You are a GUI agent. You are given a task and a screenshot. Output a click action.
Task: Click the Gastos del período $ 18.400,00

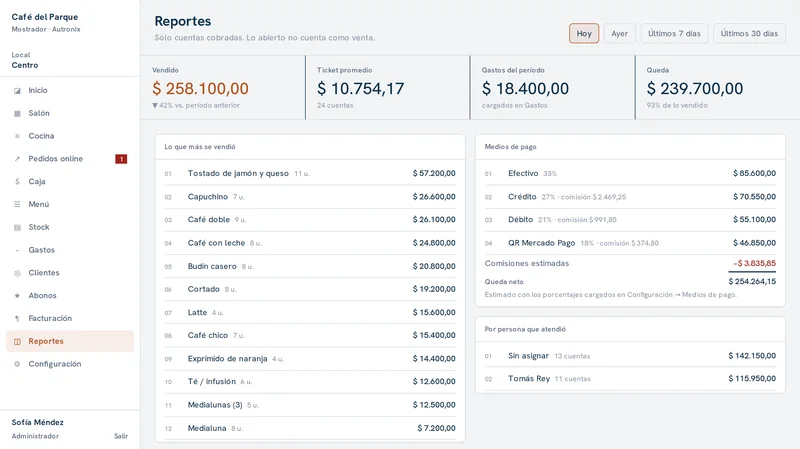point(525,89)
